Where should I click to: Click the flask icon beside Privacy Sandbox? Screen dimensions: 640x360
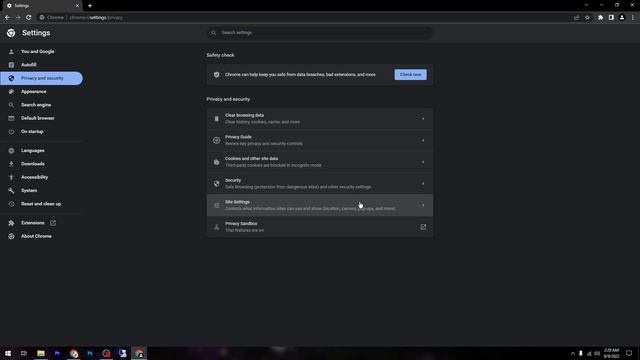pos(216,227)
